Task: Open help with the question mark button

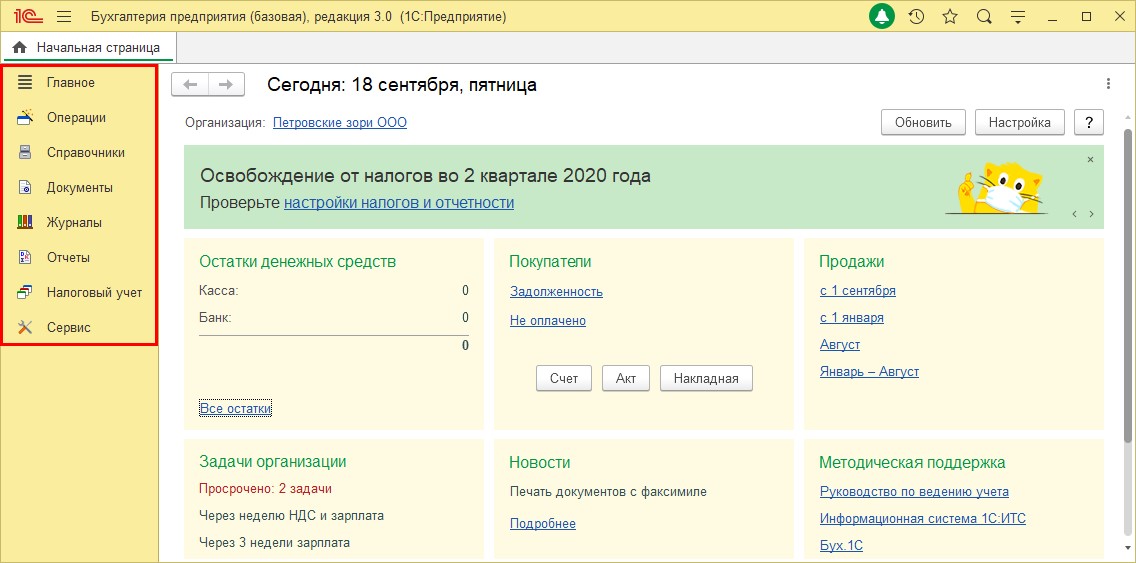Action: click(x=1089, y=122)
